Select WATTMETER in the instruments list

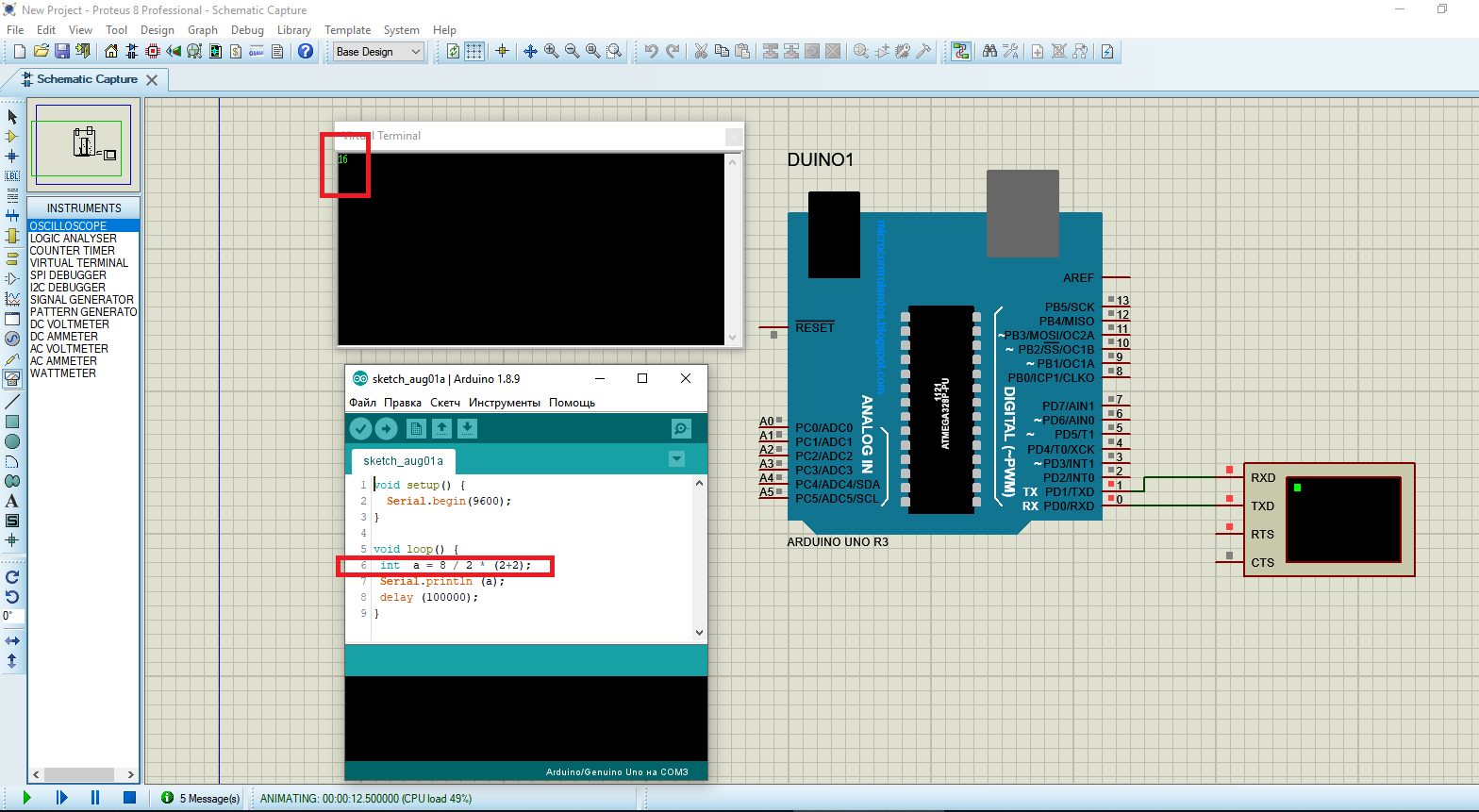[84, 373]
